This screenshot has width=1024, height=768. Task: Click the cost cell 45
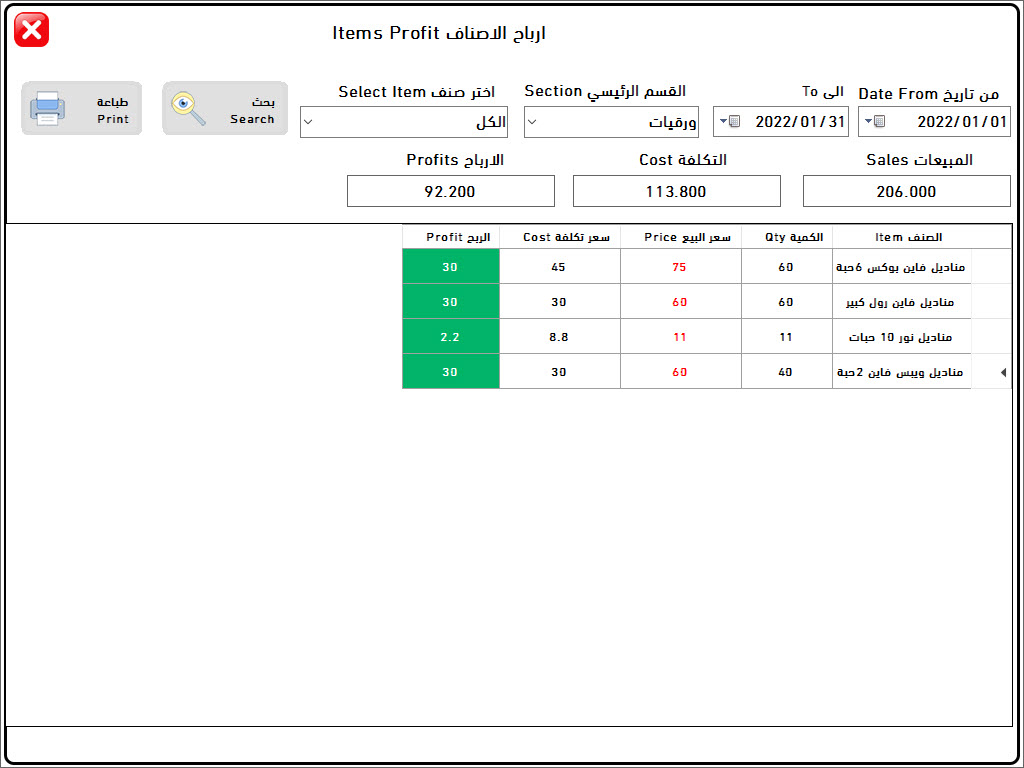[x=560, y=267]
